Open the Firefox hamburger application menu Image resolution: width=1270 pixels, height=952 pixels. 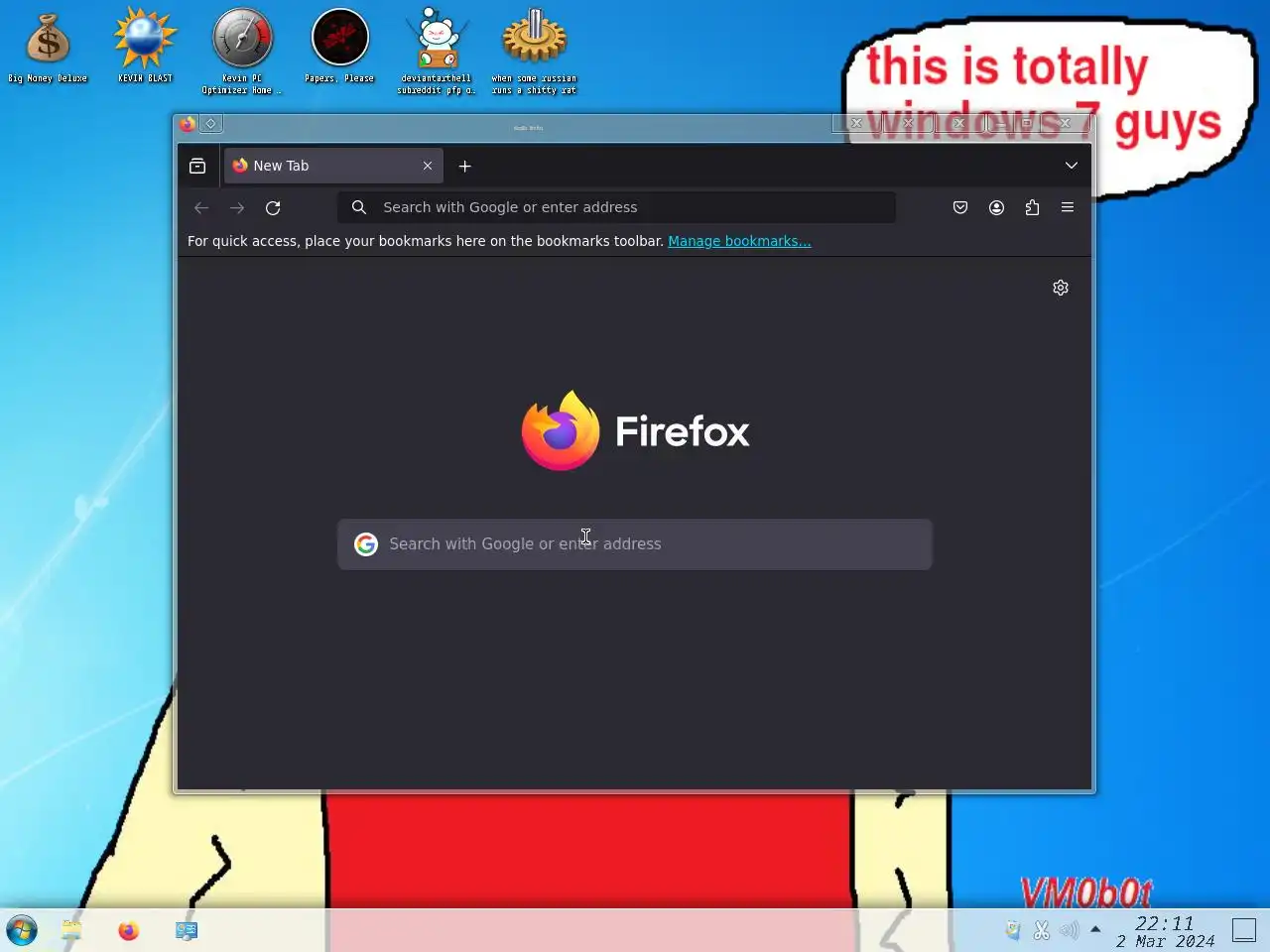tap(1068, 207)
